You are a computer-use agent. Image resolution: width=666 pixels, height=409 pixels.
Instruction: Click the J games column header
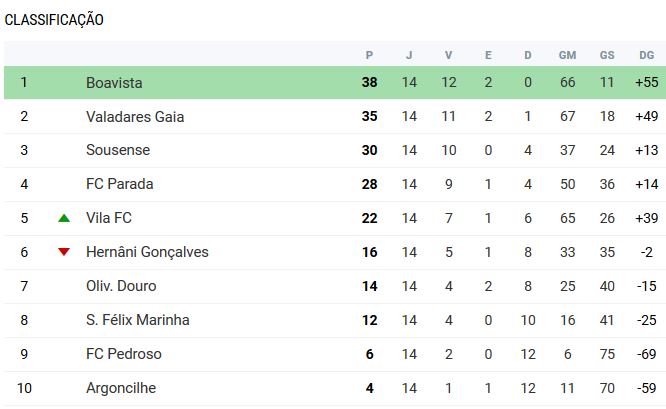[x=409, y=55]
